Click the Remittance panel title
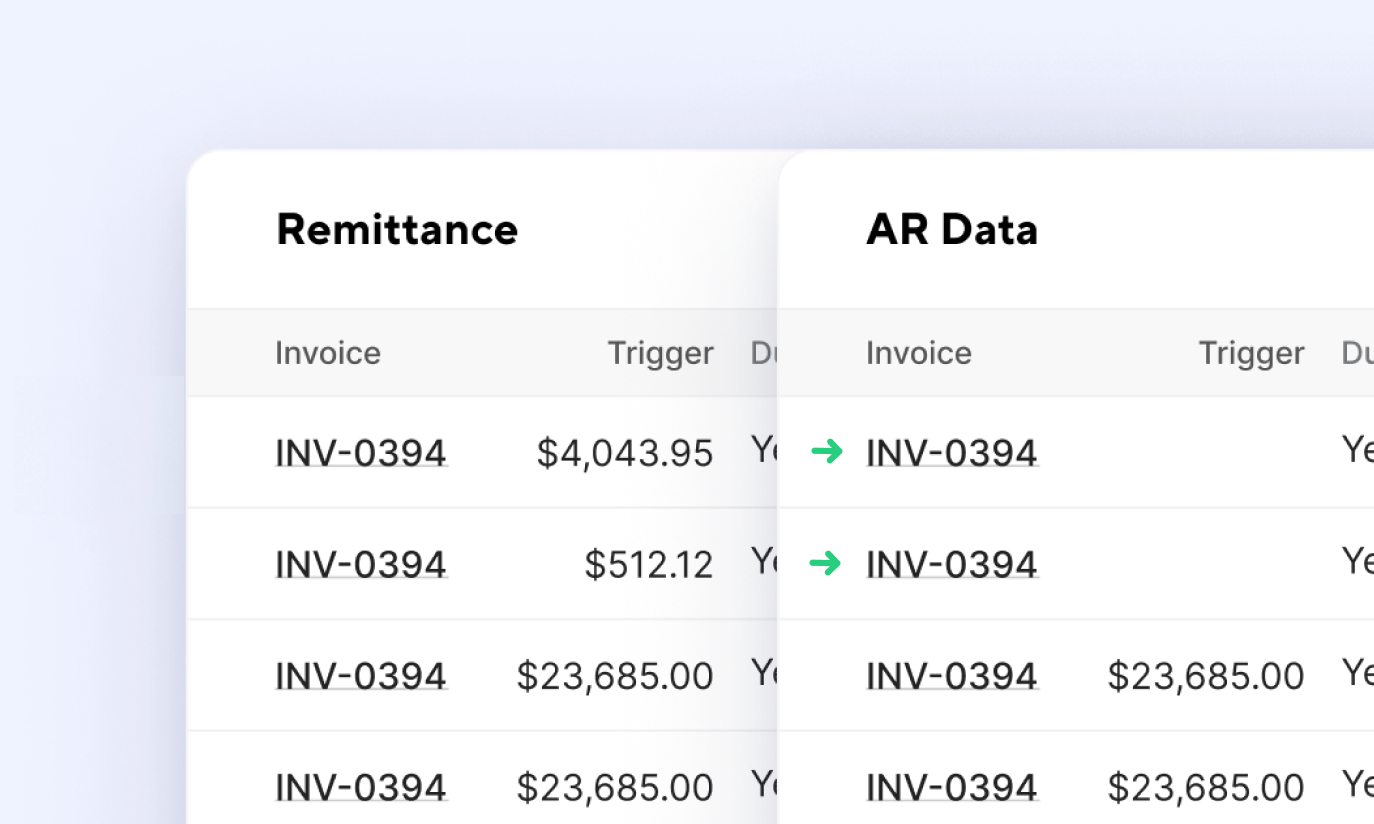 [x=397, y=229]
